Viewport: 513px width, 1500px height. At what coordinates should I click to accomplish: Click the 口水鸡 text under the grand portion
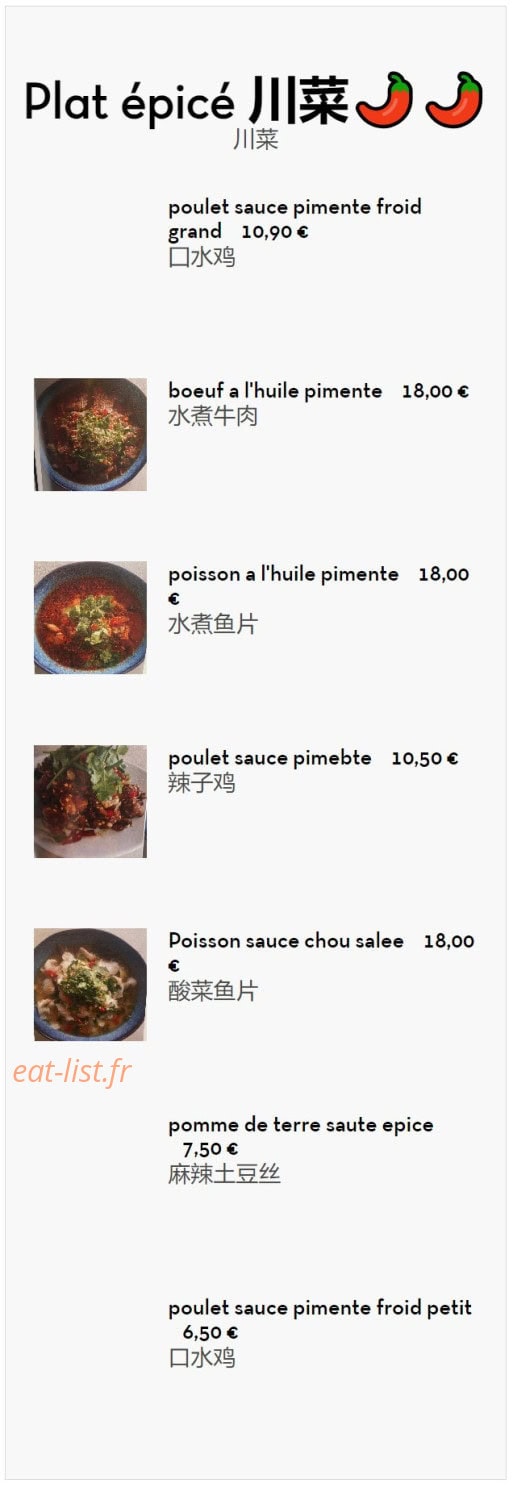click(x=201, y=257)
